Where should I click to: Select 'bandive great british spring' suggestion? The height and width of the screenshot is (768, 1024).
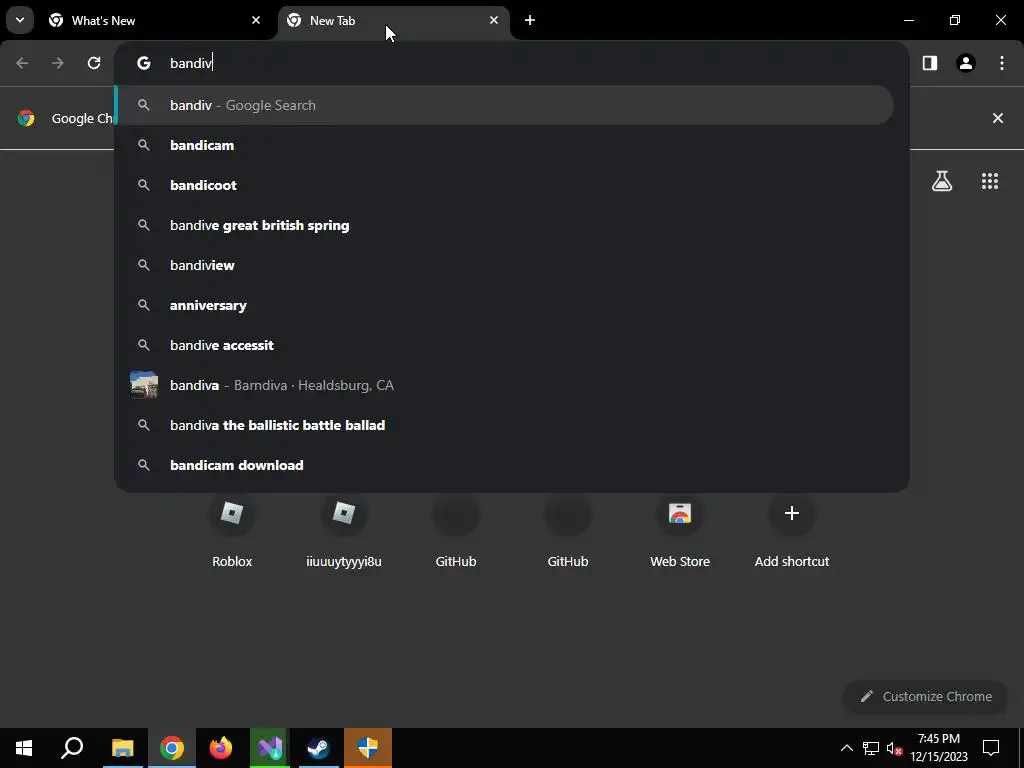(504, 225)
